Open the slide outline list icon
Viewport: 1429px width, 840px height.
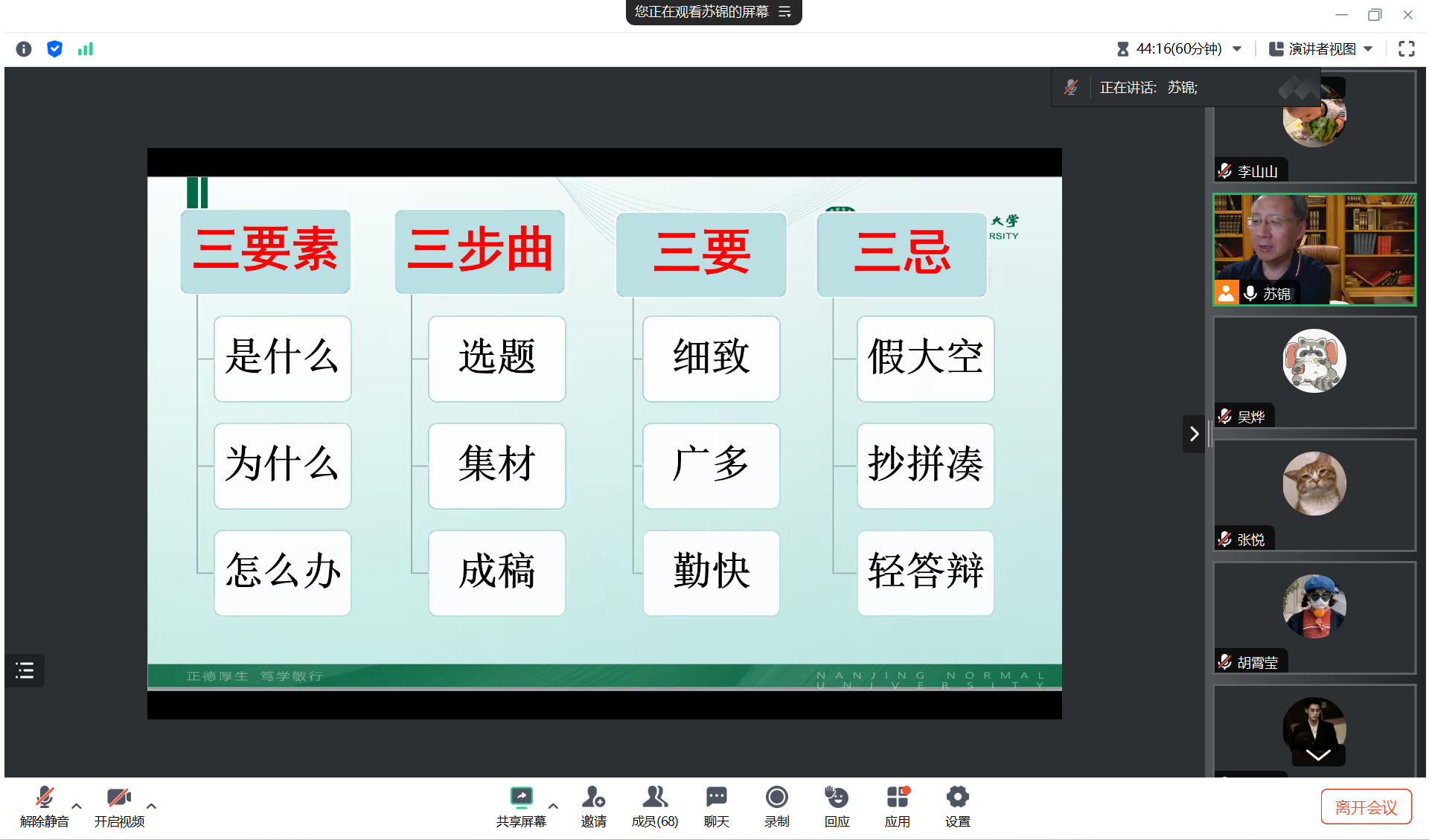tap(25, 670)
